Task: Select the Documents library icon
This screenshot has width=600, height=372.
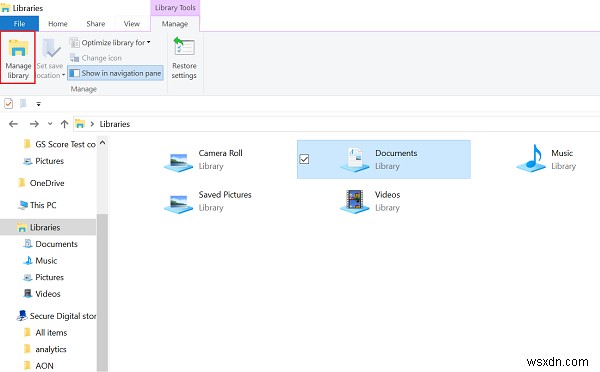Action: click(355, 160)
